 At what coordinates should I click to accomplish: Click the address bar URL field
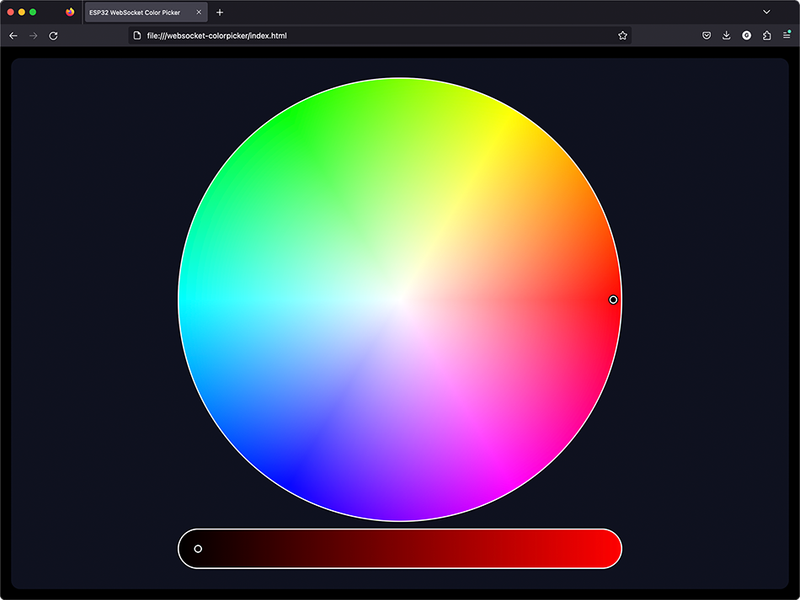pos(370,35)
